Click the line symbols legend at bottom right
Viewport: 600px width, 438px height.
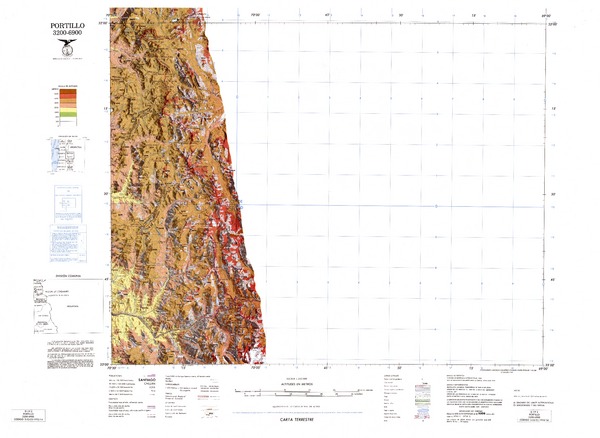[x=440, y=390]
